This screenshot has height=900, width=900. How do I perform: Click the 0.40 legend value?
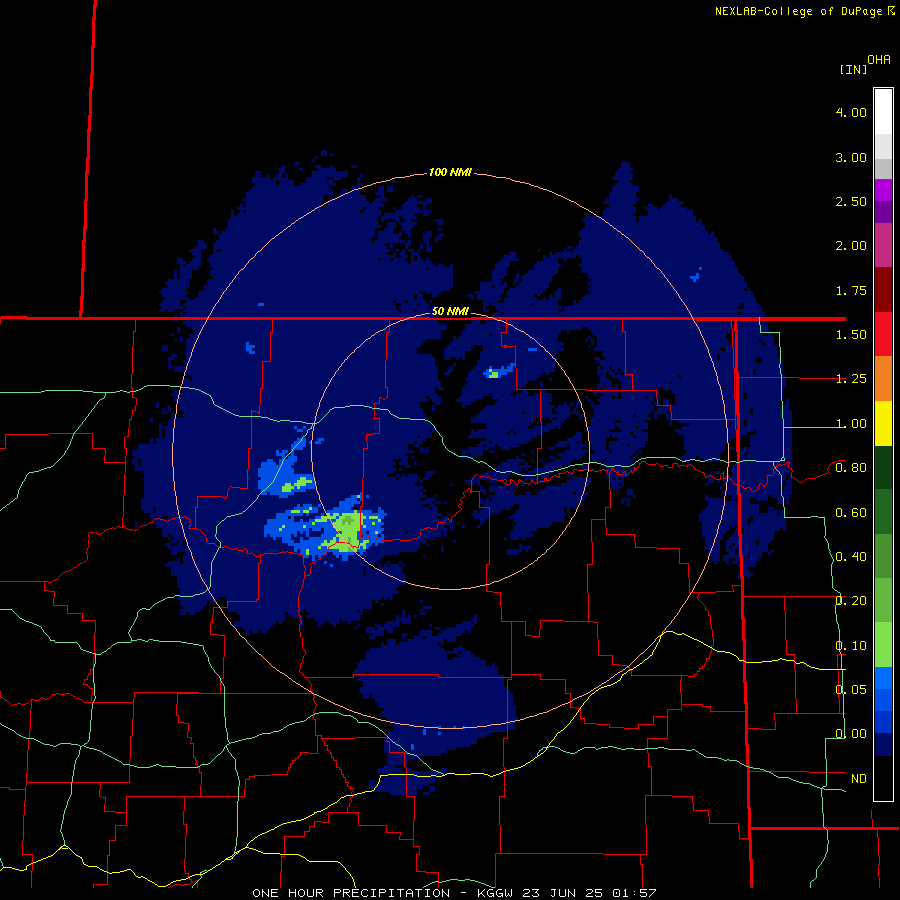pos(851,557)
